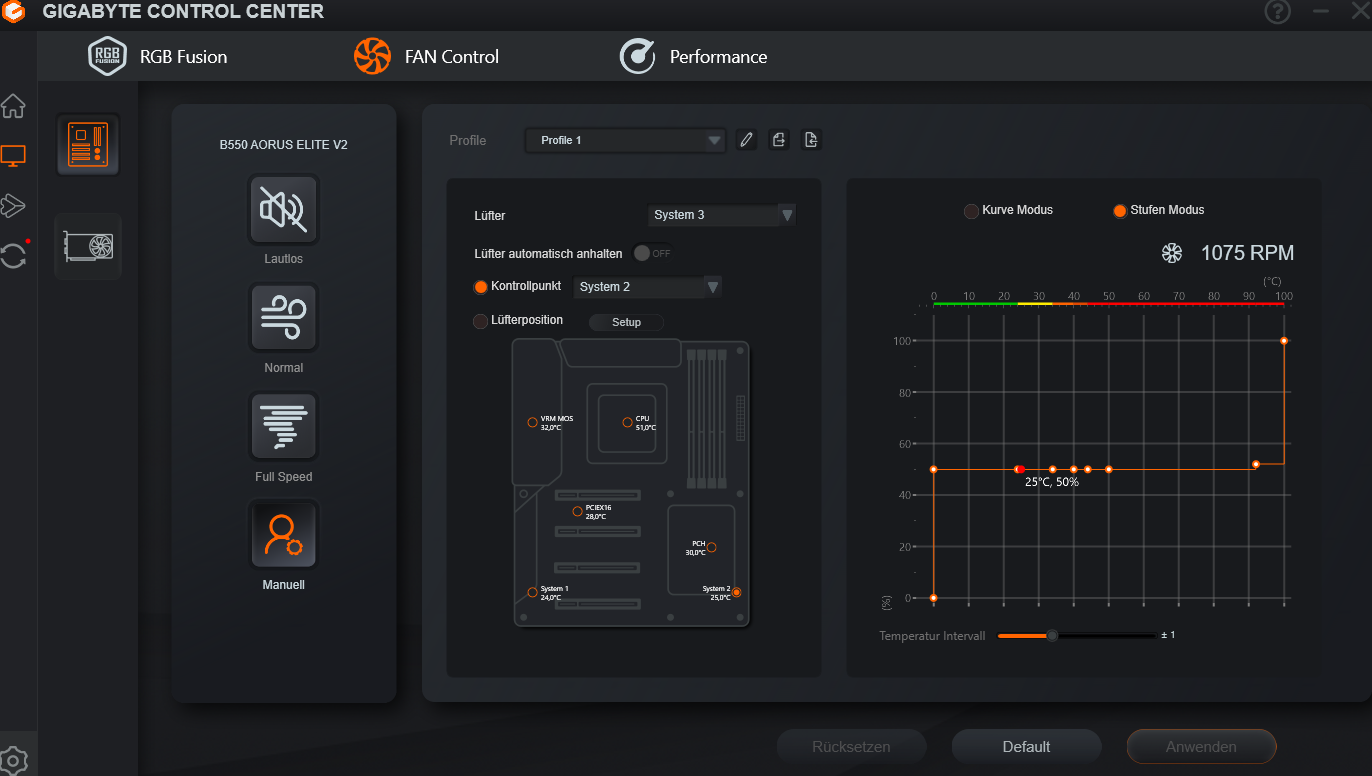
Task: Open the Home icon in the left sidebar
Action: click(13, 105)
